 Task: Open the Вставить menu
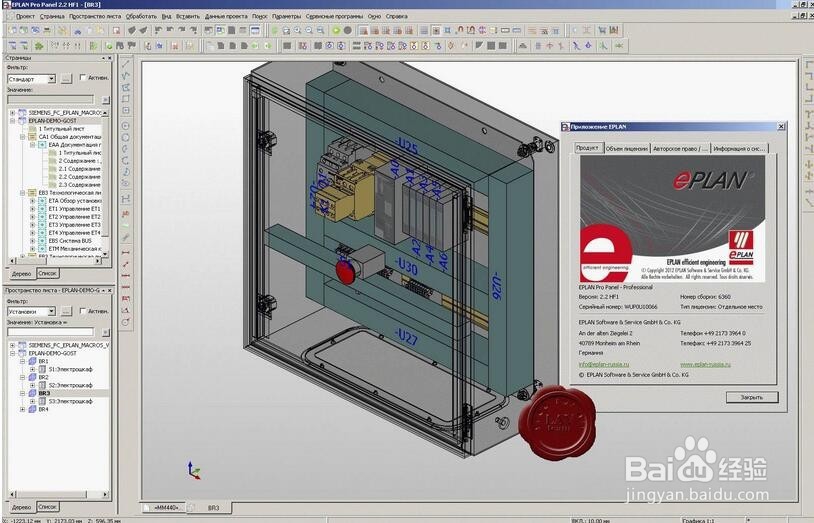coord(188,16)
